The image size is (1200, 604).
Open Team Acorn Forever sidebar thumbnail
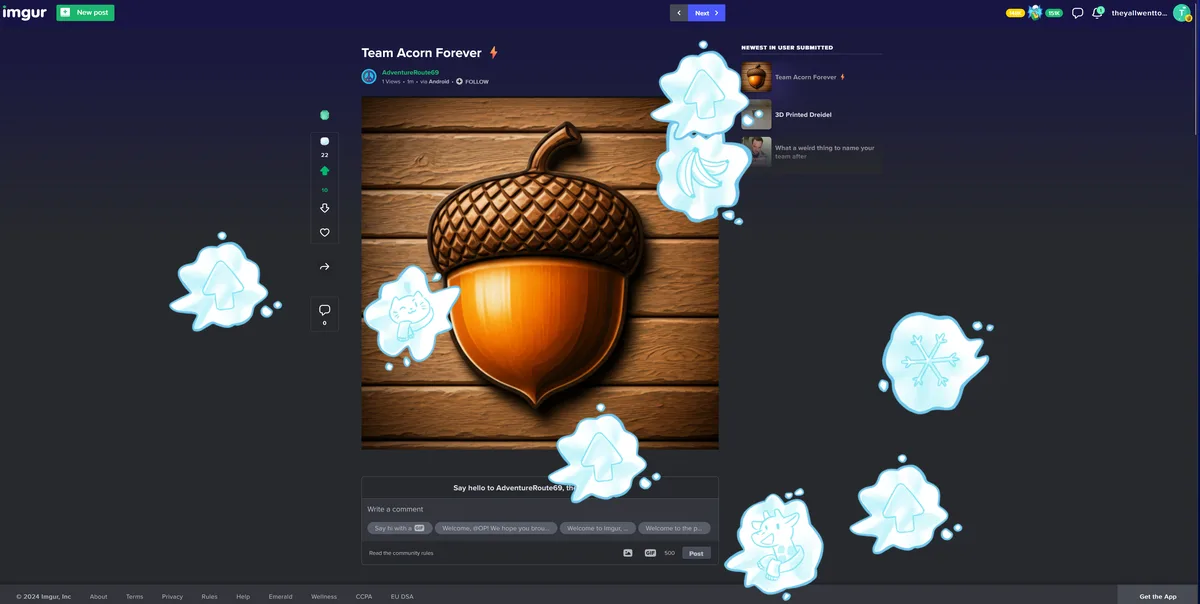click(757, 77)
